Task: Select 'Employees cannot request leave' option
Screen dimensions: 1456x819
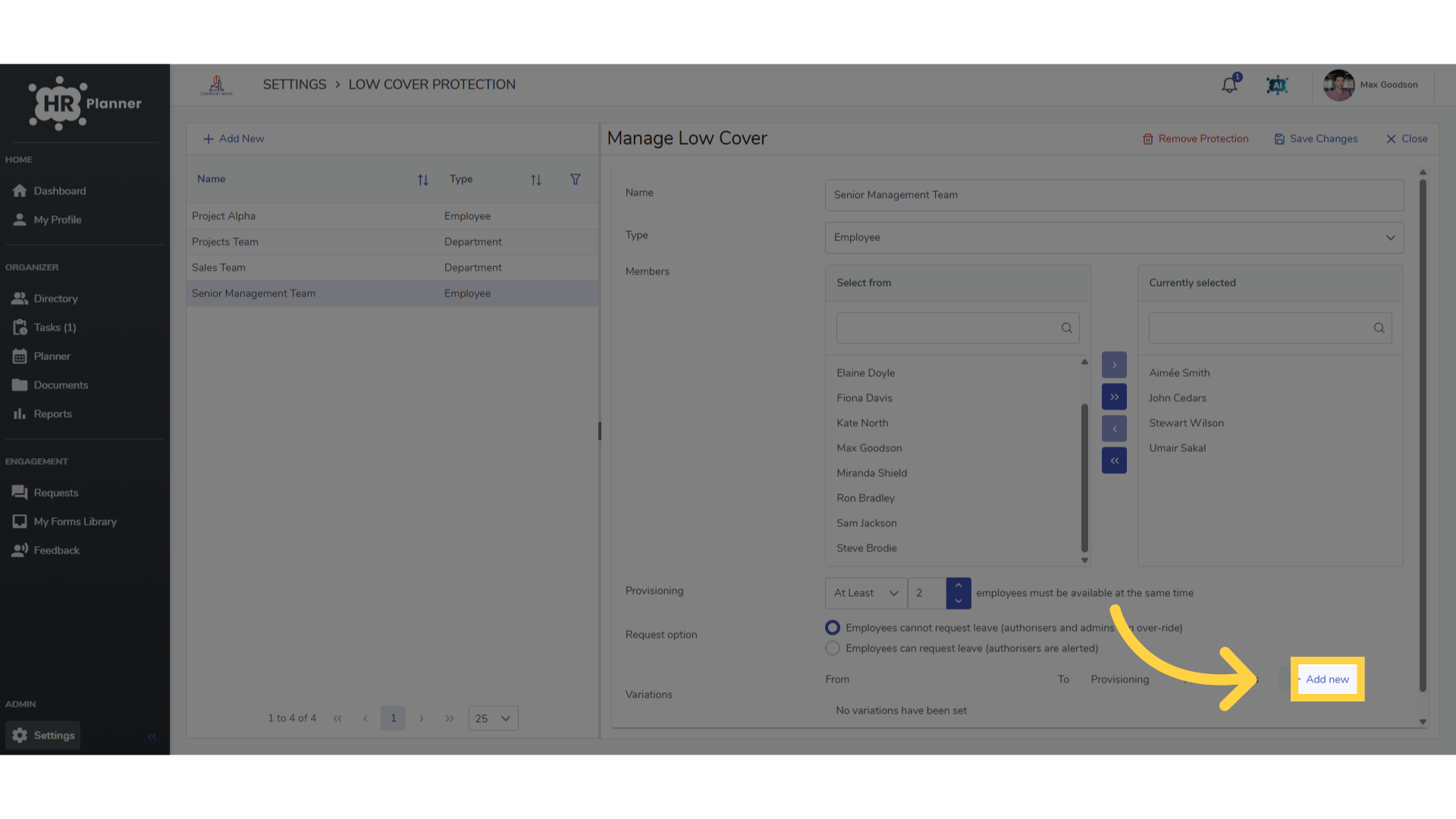Action: coord(833,628)
